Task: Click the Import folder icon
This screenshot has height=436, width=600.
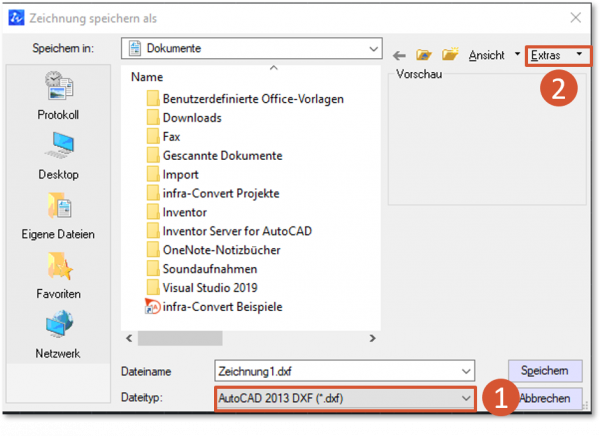Action: (x=153, y=174)
